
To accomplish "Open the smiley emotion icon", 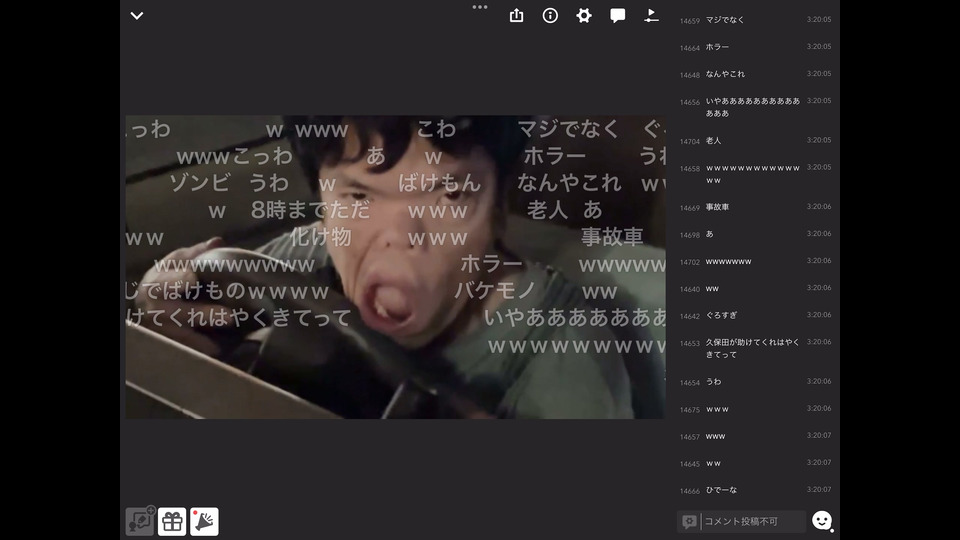I will 822,521.
